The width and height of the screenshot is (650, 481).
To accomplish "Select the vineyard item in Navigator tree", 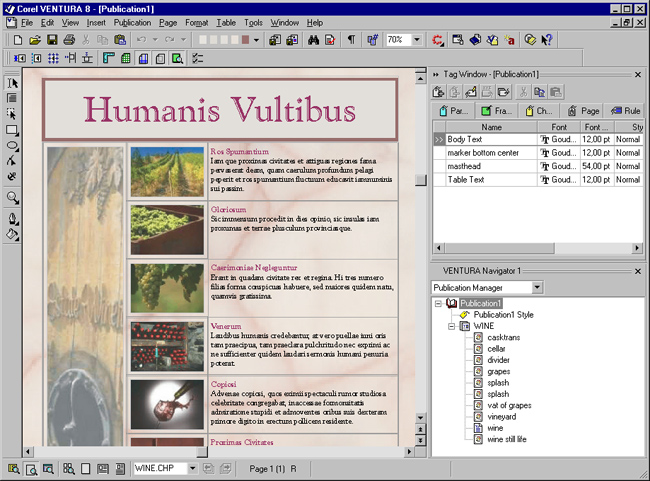I will point(503,416).
